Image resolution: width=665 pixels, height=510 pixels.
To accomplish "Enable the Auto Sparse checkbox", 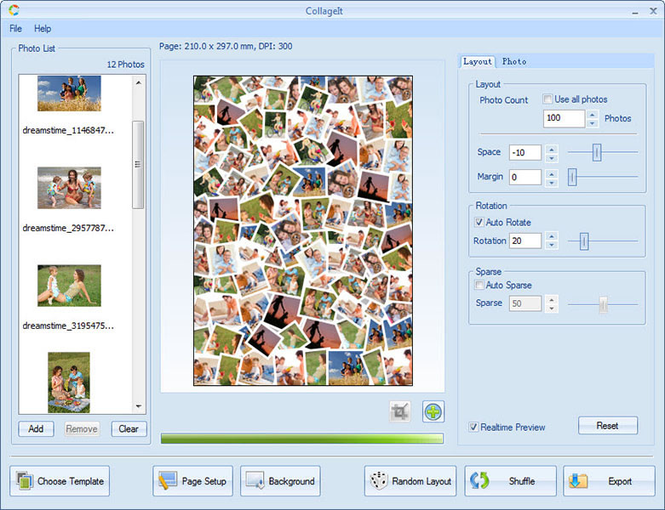I will pos(479,285).
